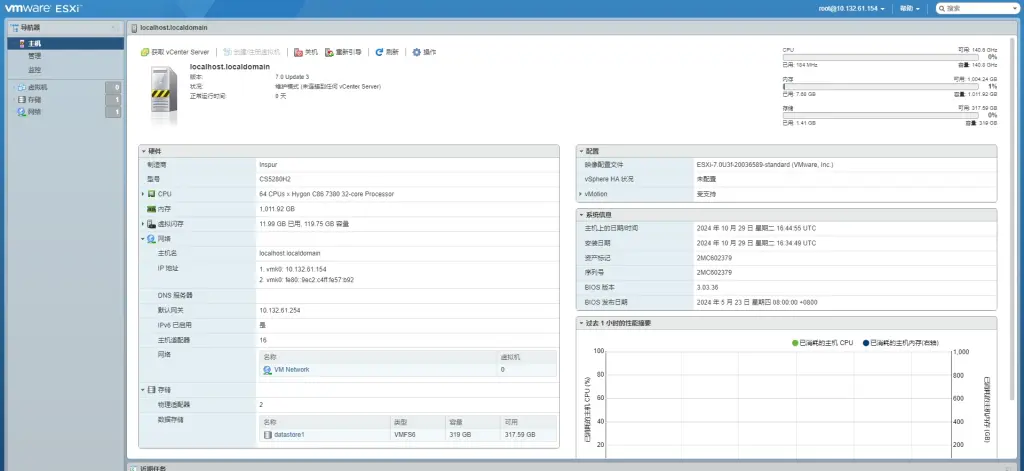Open the datastore1 link
Viewport: 1024px width, 471px height.
289,434
